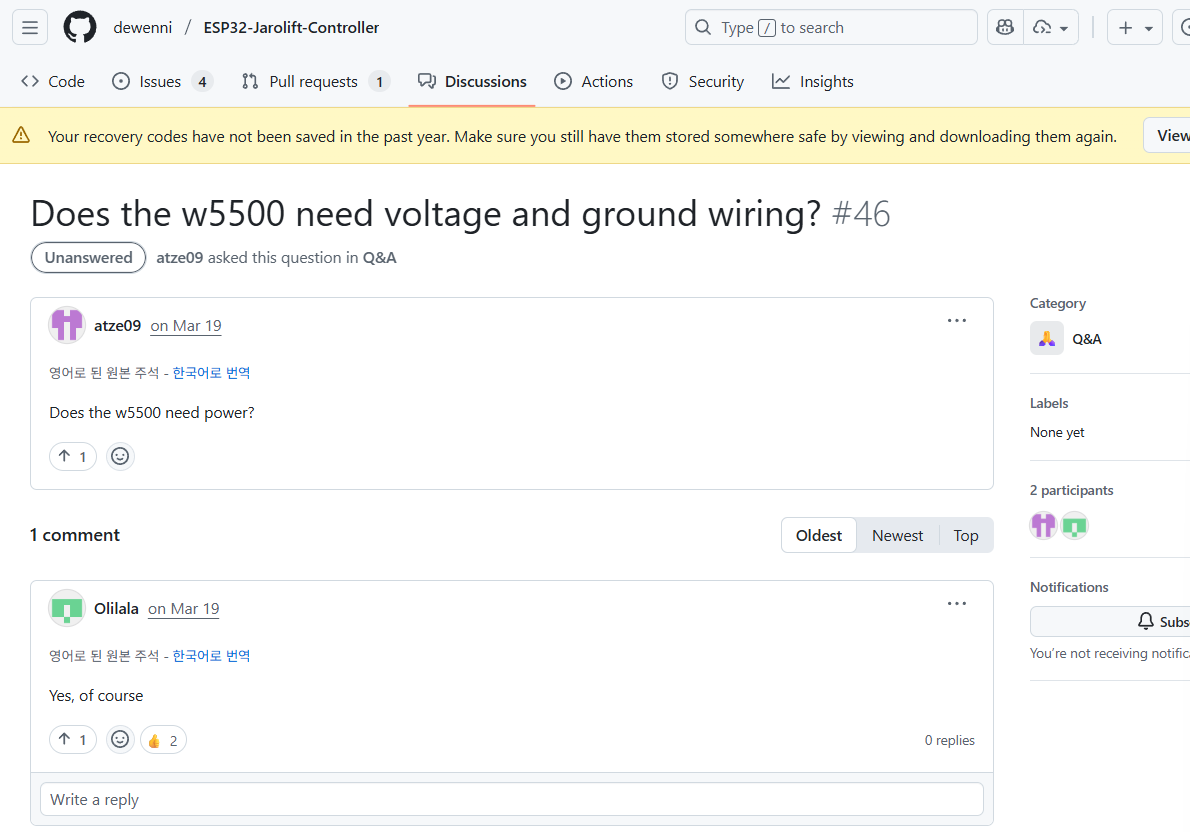Open options menu on atze09's post
This screenshot has width=1190, height=832.
point(956,321)
